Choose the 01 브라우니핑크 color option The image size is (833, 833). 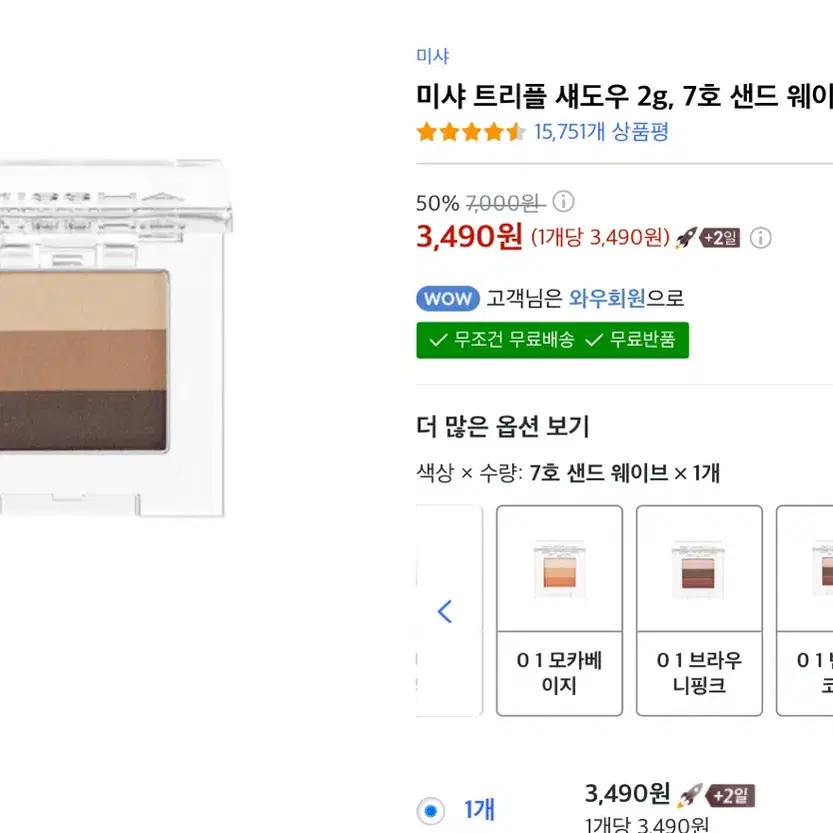[699, 611]
